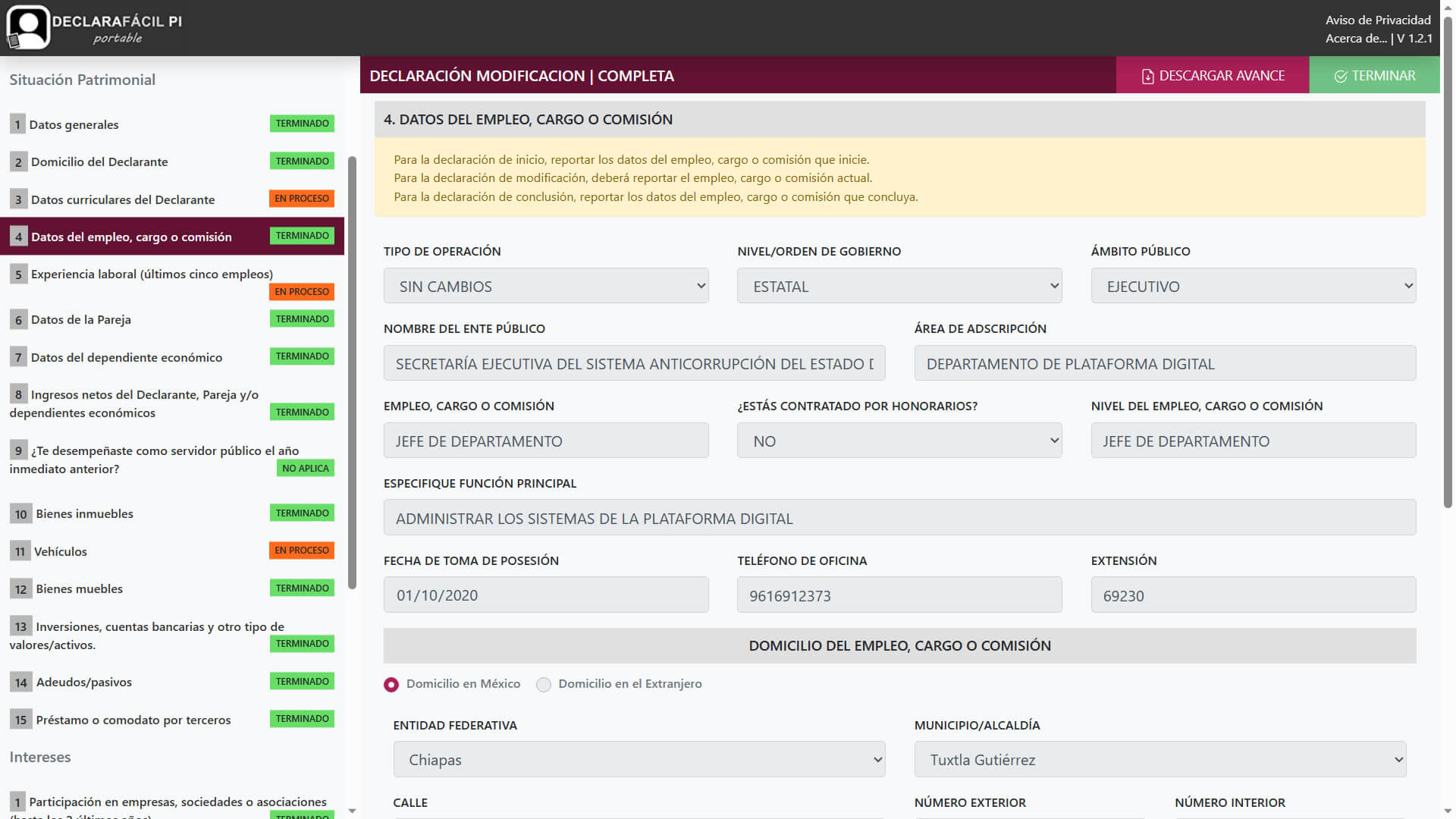Click the Área de Adscripción field
Screen dimensions: 1456x819
(1165, 363)
